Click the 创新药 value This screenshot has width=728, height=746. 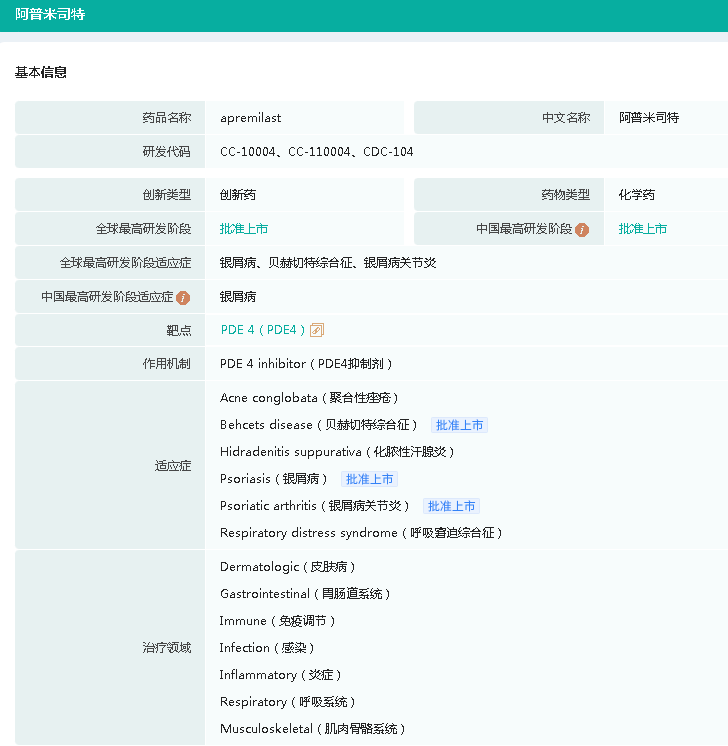pyautogui.click(x=237, y=195)
